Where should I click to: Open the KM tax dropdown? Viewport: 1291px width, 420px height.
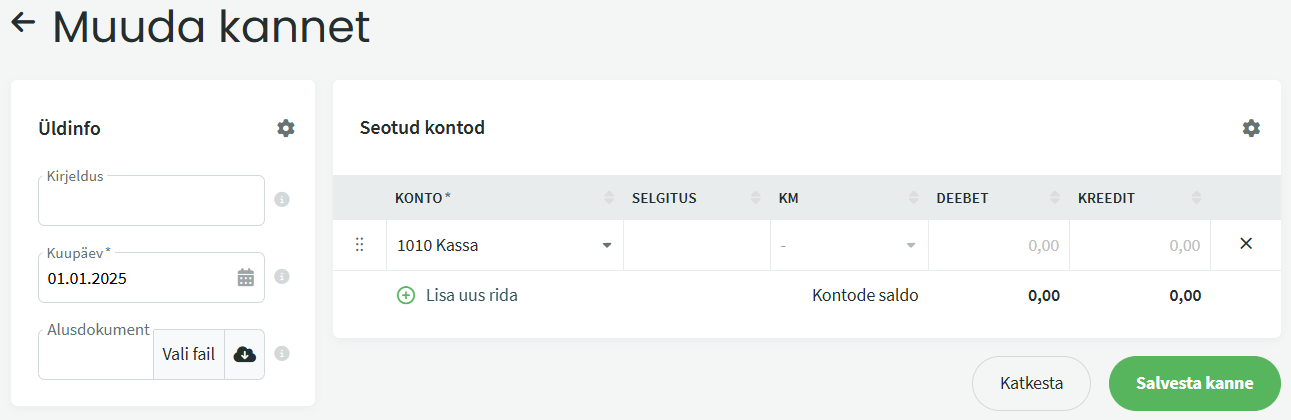910,246
